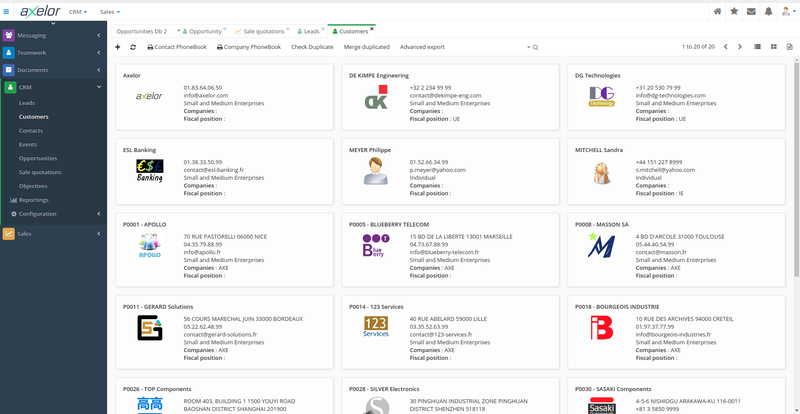Screen dimensions: 800x414
Task: Click Check Duplicate button
Action: (x=312, y=47)
